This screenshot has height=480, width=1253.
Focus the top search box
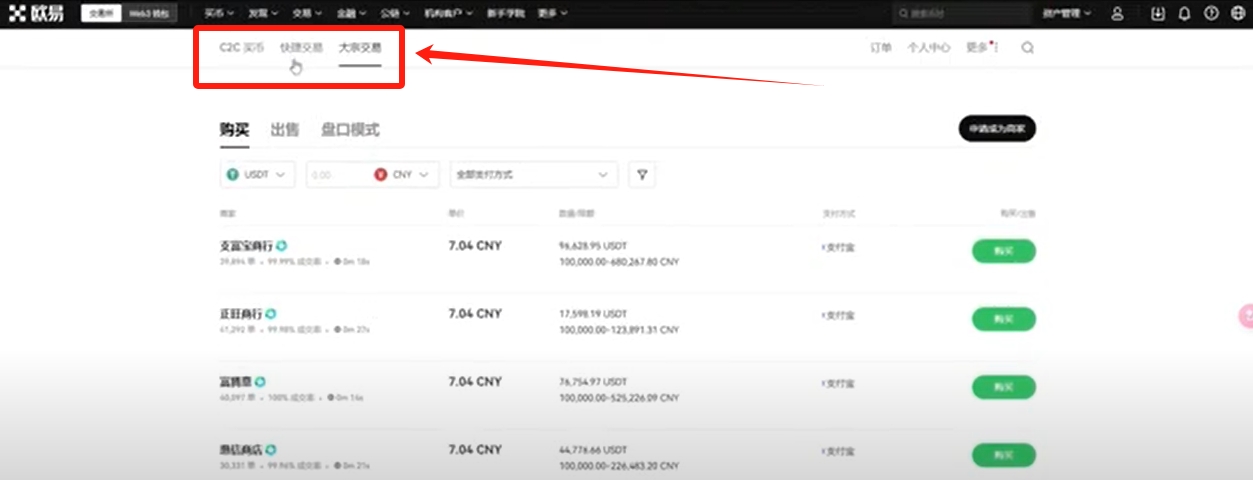coord(960,14)
